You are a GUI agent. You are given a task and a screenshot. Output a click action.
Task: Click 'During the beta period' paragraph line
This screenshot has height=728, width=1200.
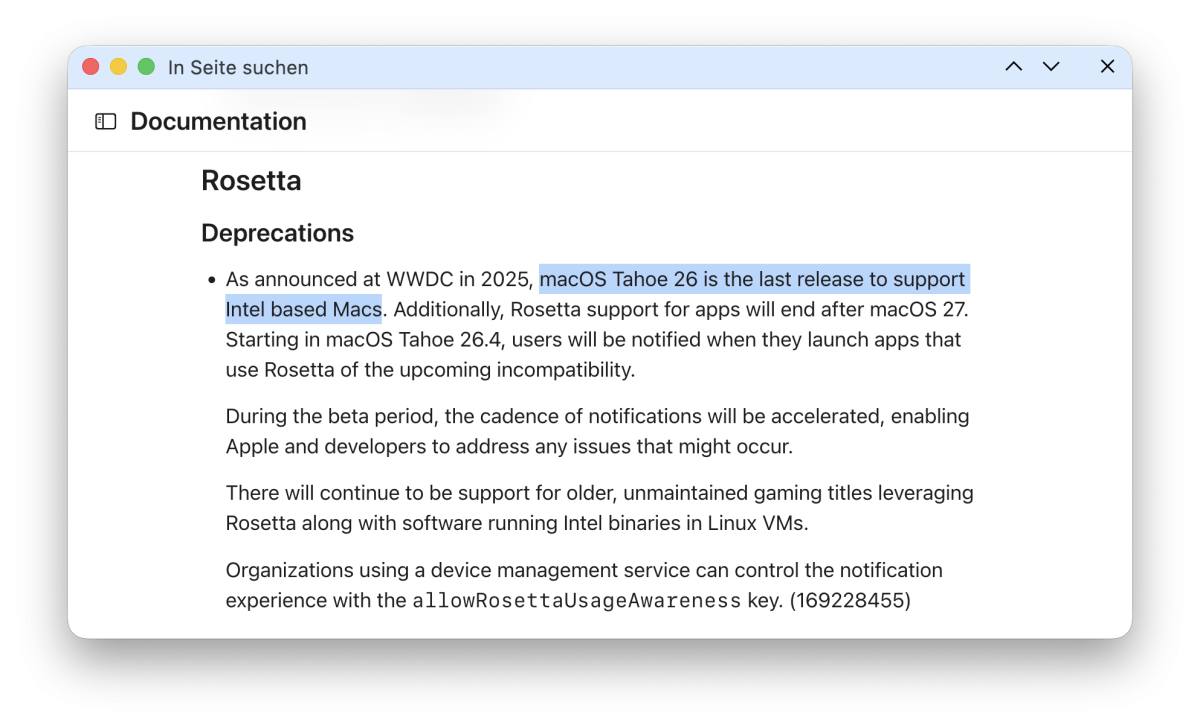597,416
